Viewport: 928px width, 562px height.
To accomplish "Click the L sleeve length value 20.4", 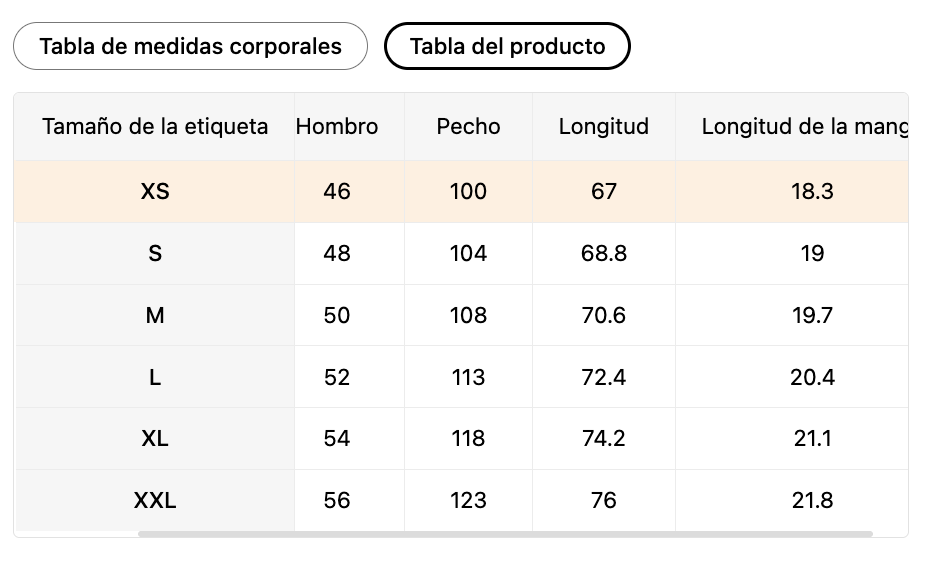I will tap(812, 377).
